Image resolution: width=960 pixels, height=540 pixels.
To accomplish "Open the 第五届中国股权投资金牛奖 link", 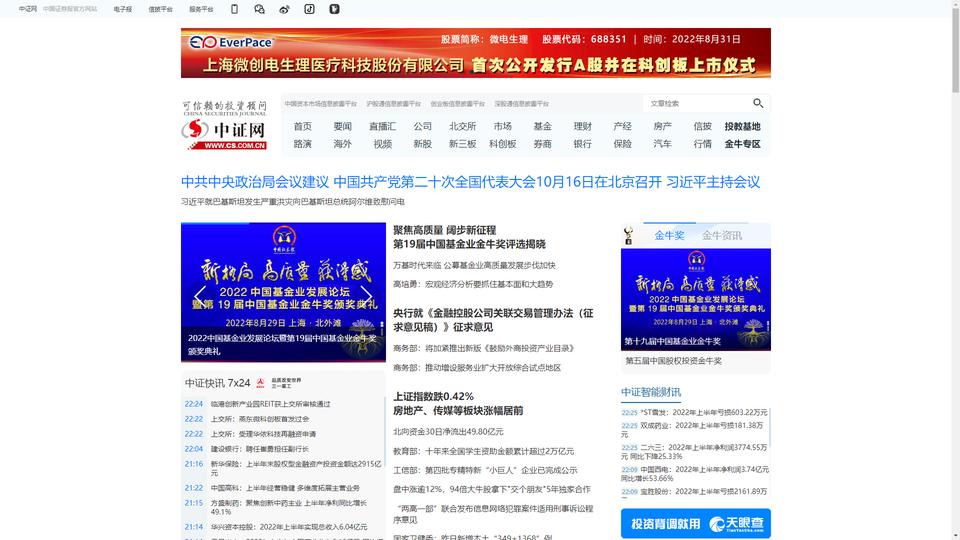I will pyautogui.click(x=673, y=361).
